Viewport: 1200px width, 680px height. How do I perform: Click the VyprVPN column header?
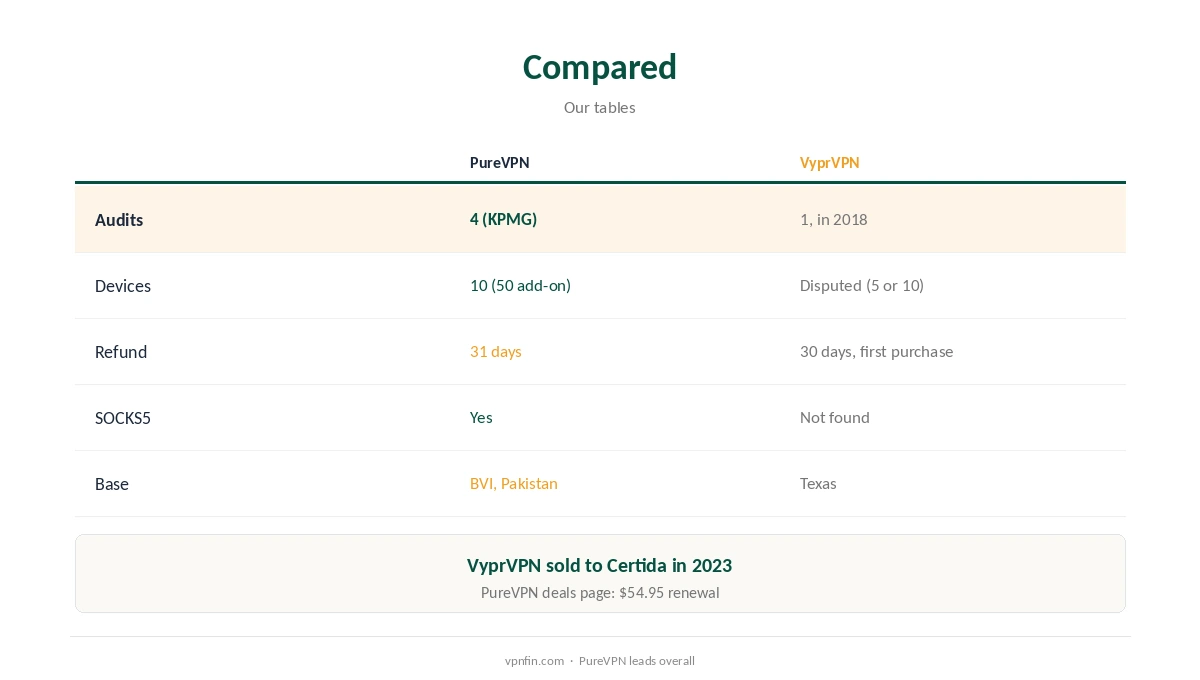[x=829, y=162]
